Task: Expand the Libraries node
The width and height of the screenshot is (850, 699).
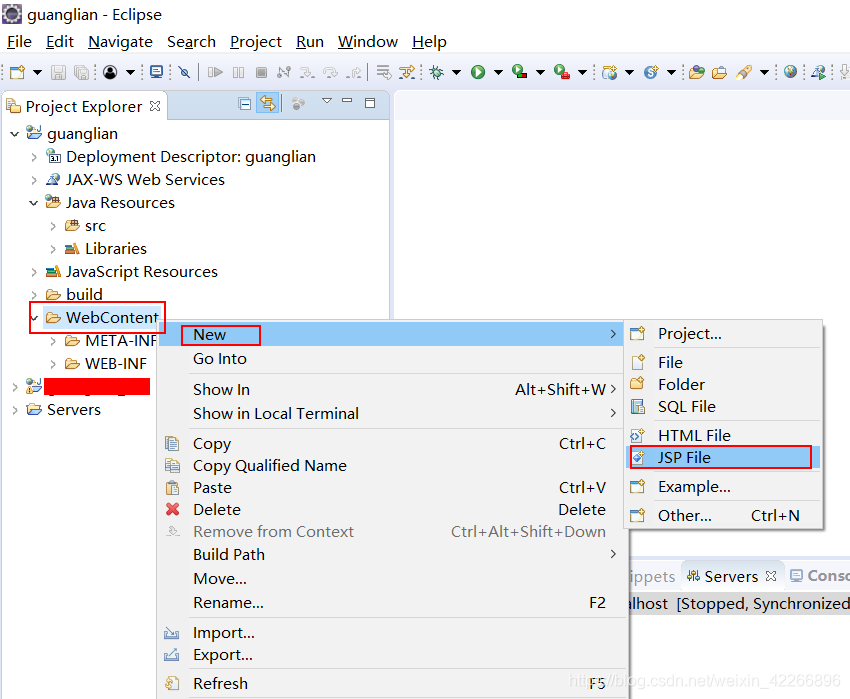Action: 53,249
